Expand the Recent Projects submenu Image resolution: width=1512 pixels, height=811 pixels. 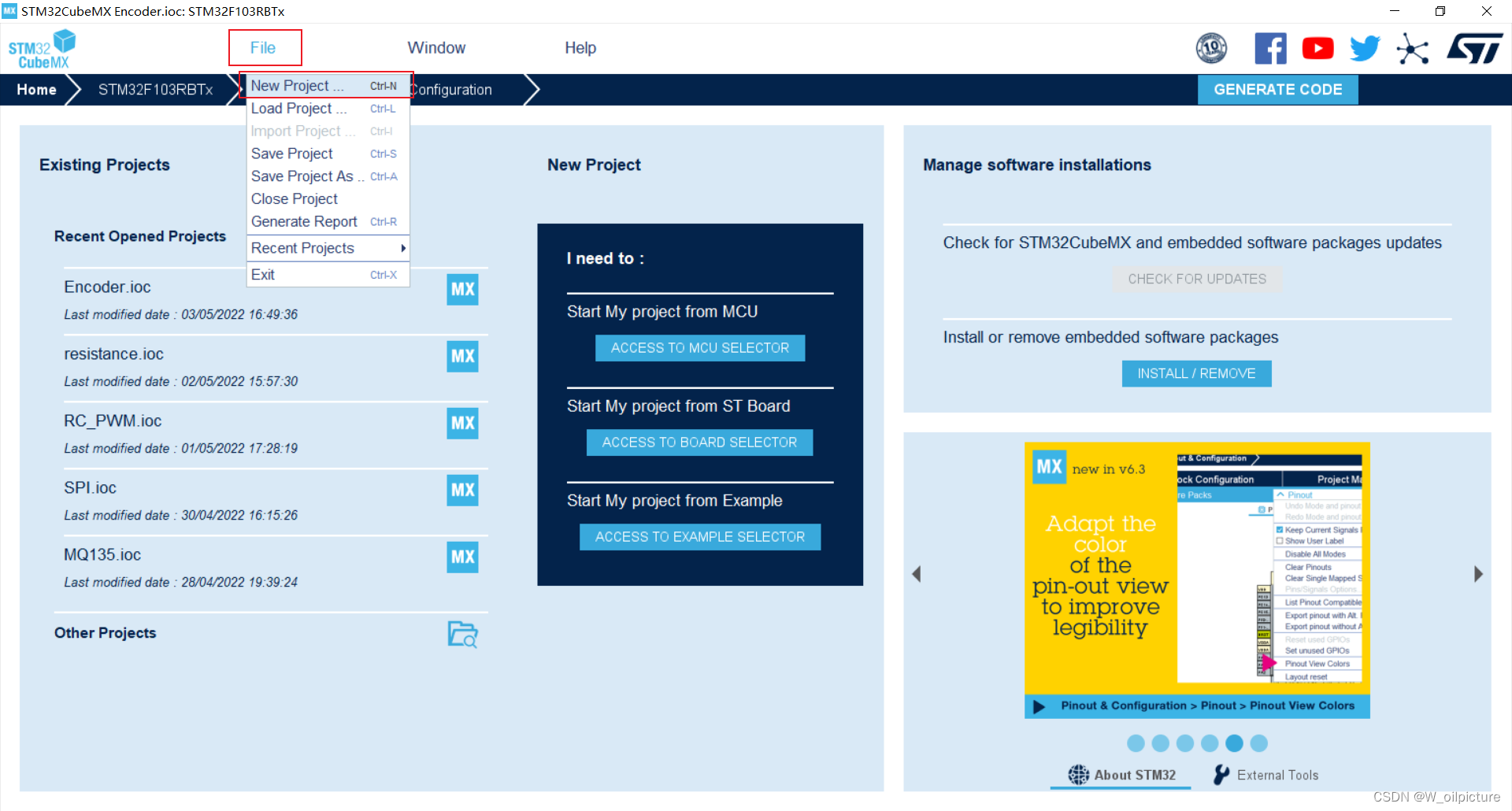328,248
